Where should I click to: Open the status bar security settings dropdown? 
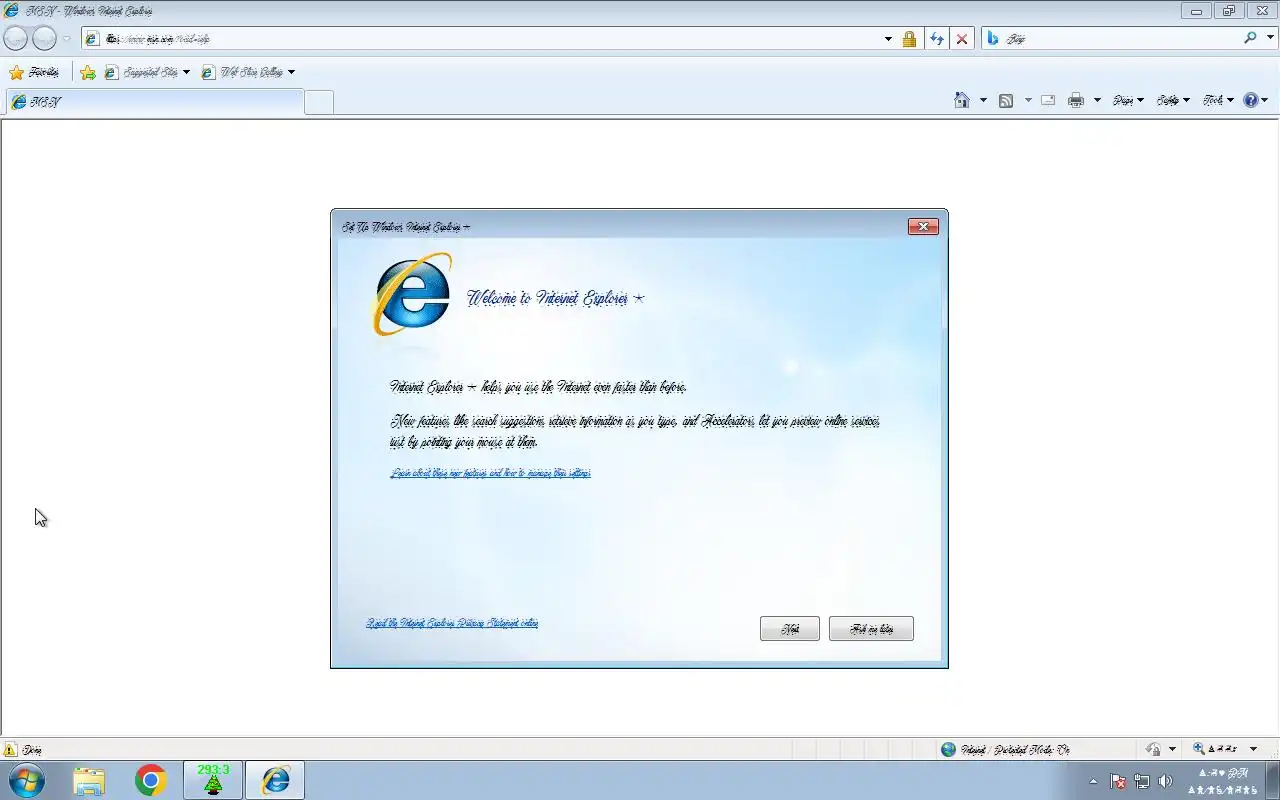(1172, 749)
